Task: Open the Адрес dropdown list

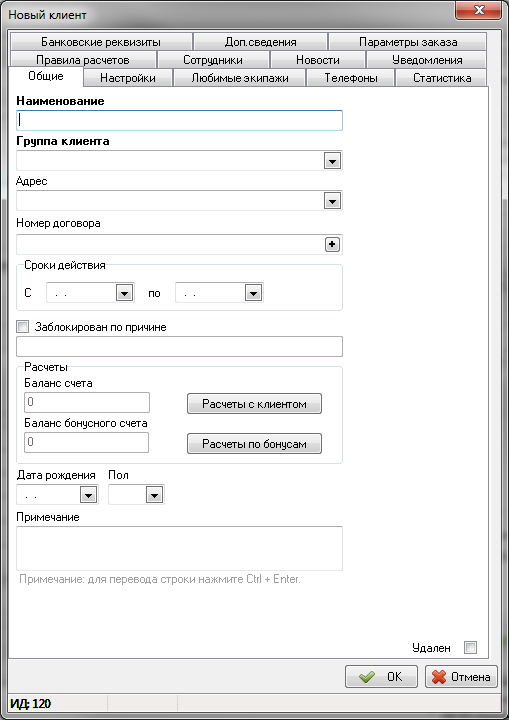Action: click(x=332, y=201)
